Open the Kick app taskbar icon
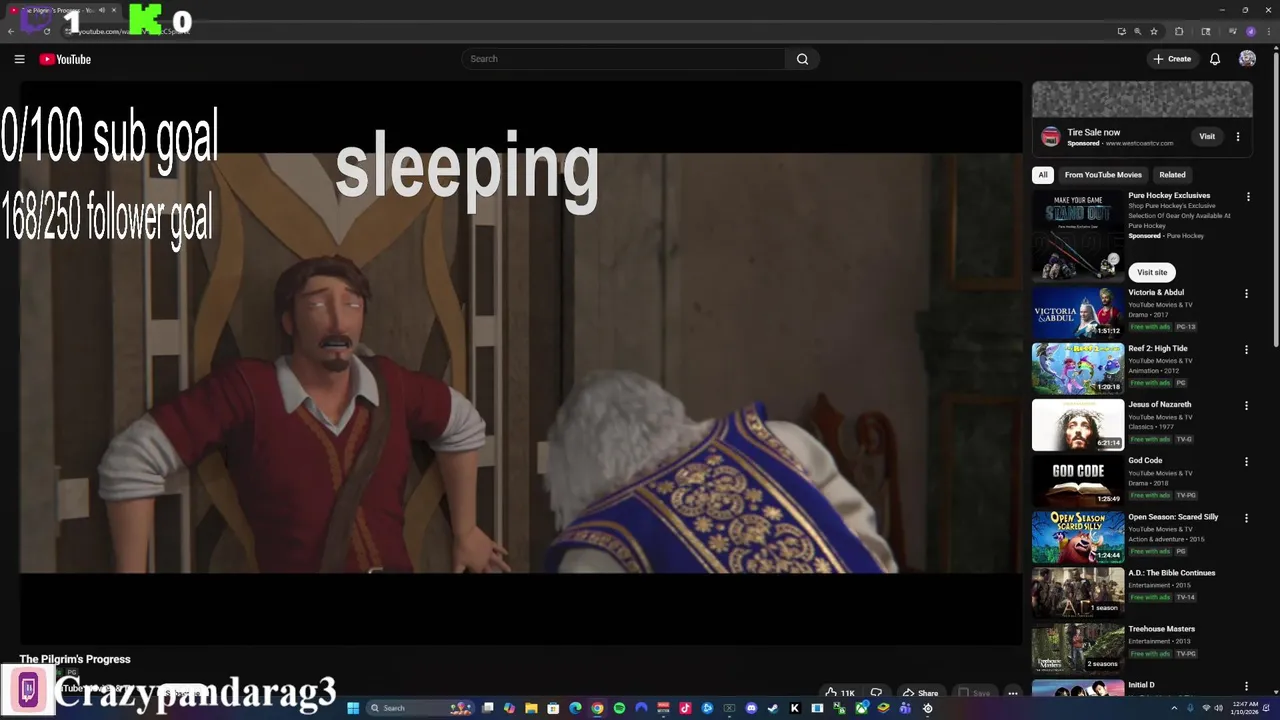The height and width of the screenshot is (720, 1280). [795, 708]
